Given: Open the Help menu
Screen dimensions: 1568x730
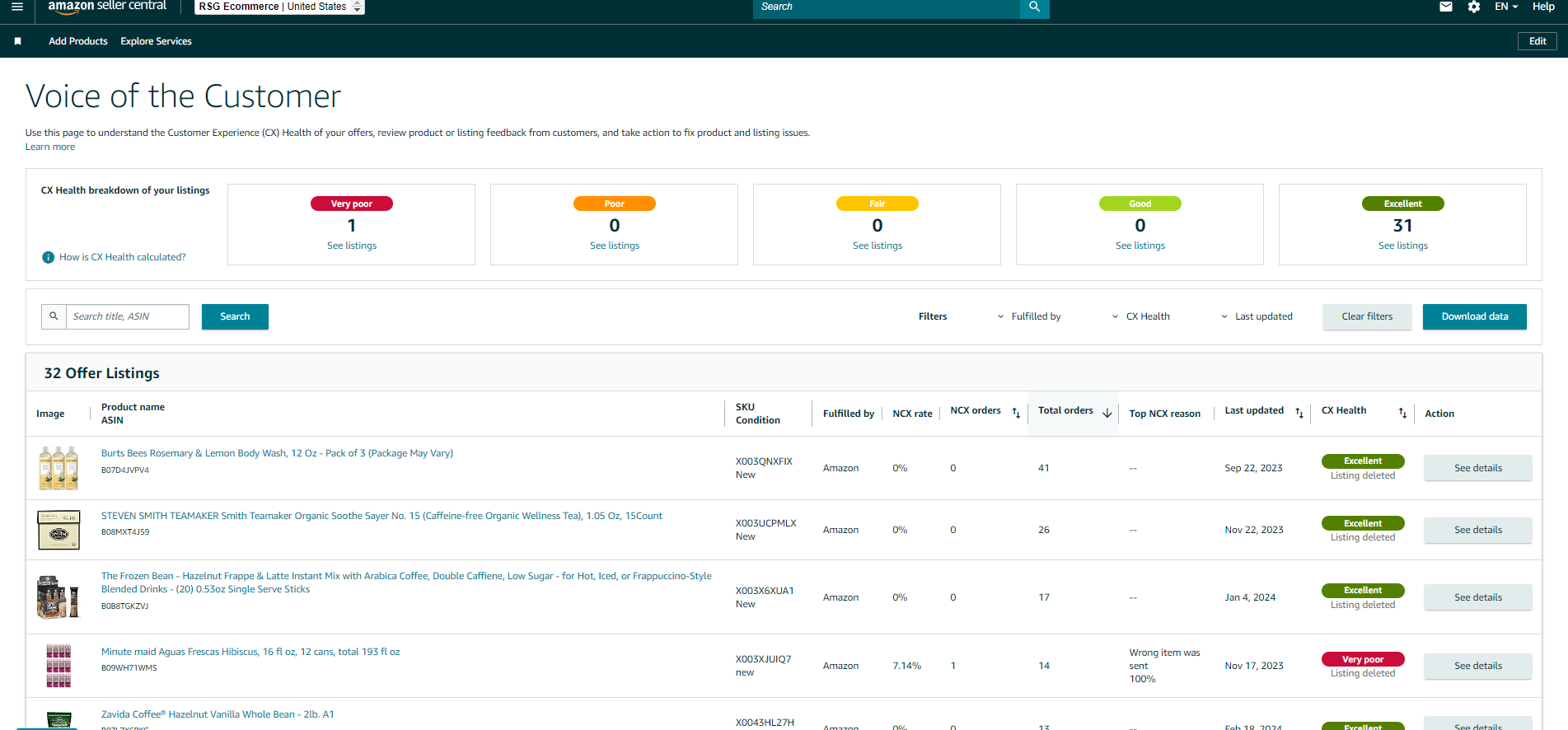Looking at the screenshot, I should click(1543, 7).
